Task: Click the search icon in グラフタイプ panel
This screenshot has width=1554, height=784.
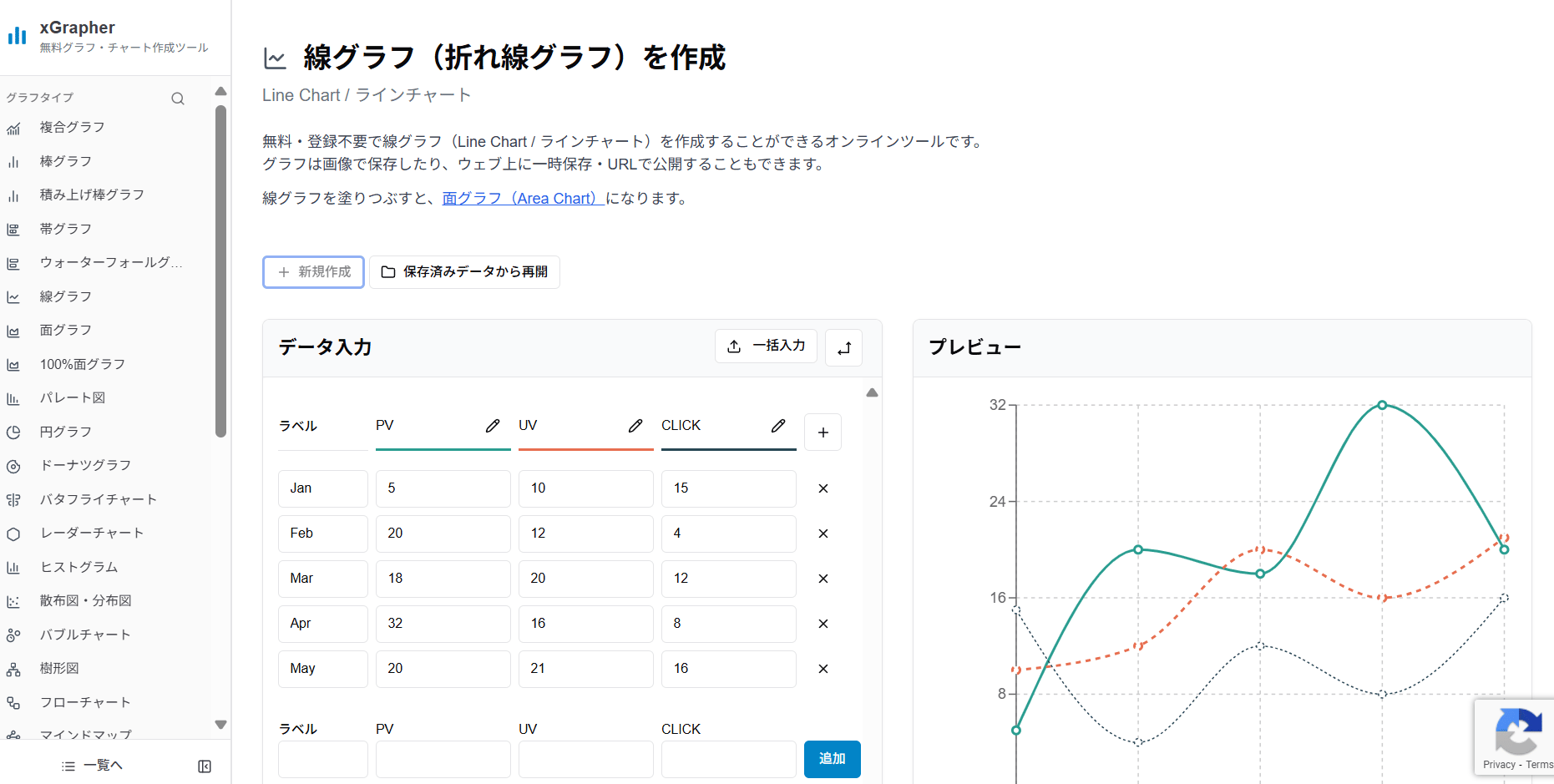Action: [x=178, y=98]
